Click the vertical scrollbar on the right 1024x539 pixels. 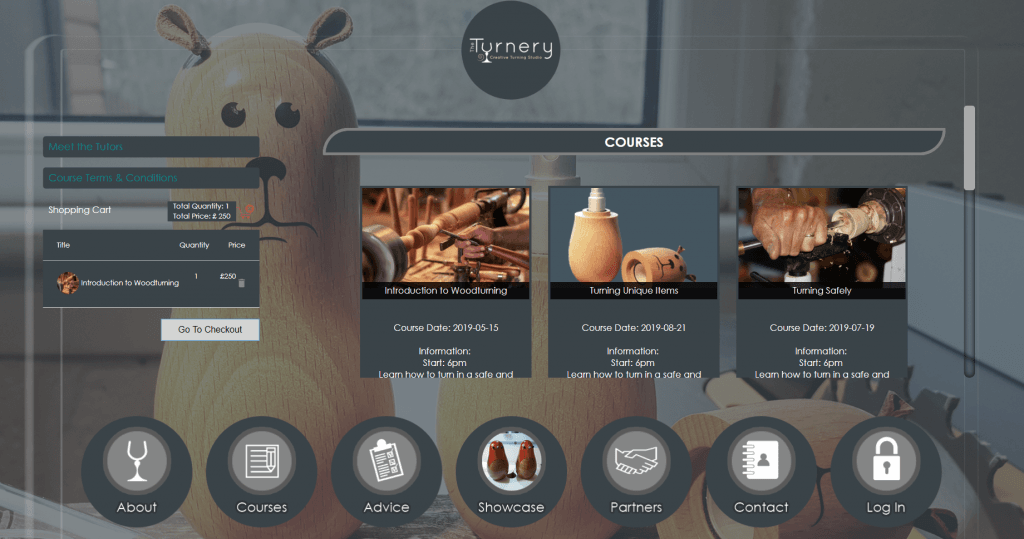(968, 147)
